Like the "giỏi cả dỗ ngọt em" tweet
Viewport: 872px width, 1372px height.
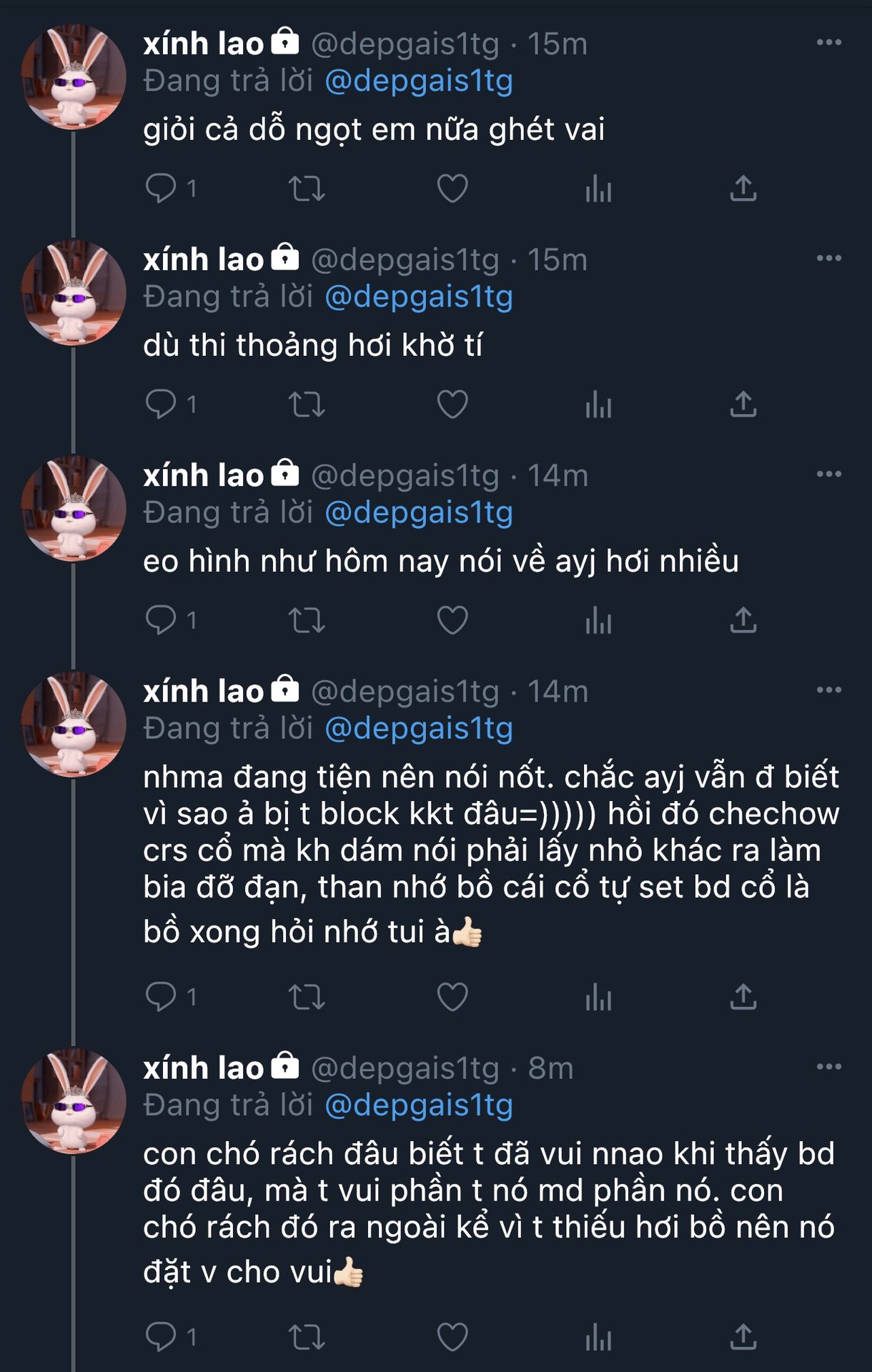coord(452,189)
